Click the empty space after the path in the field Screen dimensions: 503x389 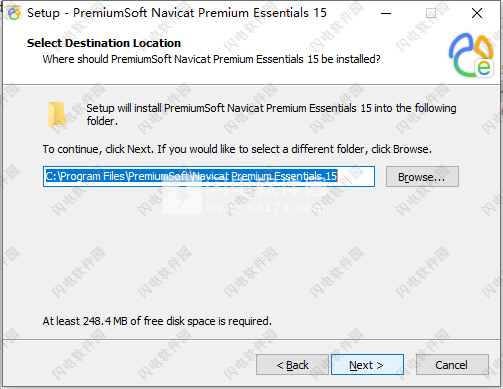(x=355, y=176)
